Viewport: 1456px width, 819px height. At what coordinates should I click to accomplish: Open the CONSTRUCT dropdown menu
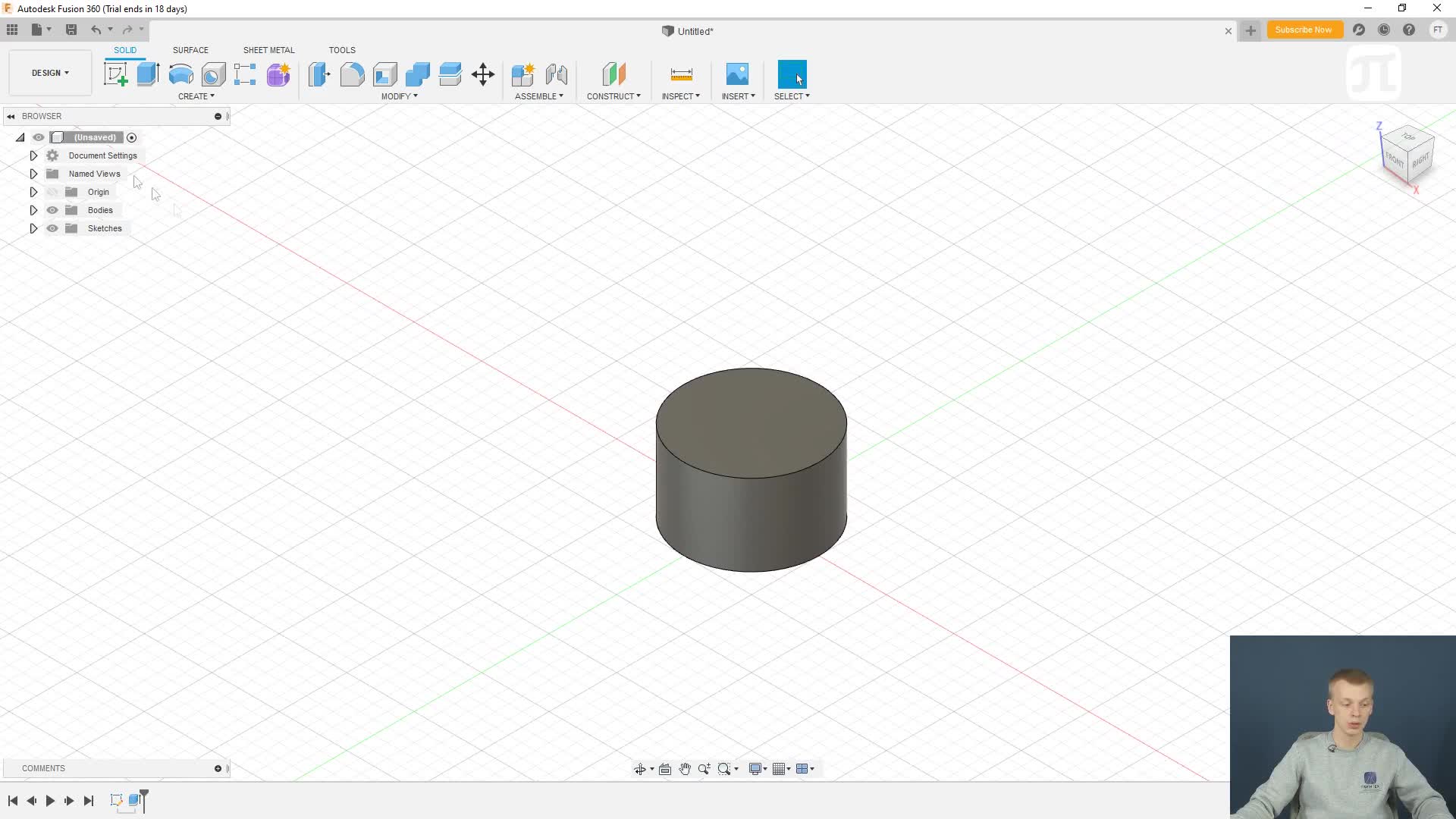pyautogui.click(x=613, y=96)
